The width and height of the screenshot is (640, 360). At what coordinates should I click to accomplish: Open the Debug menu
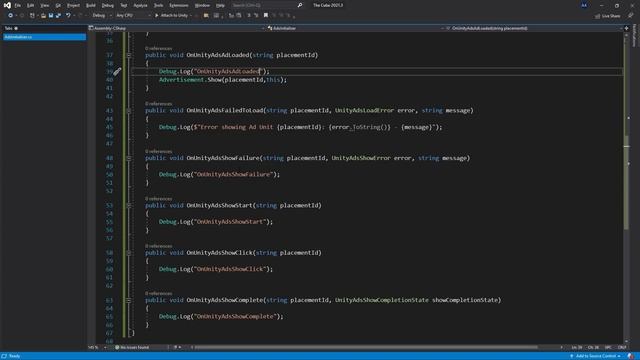[108, 5]
